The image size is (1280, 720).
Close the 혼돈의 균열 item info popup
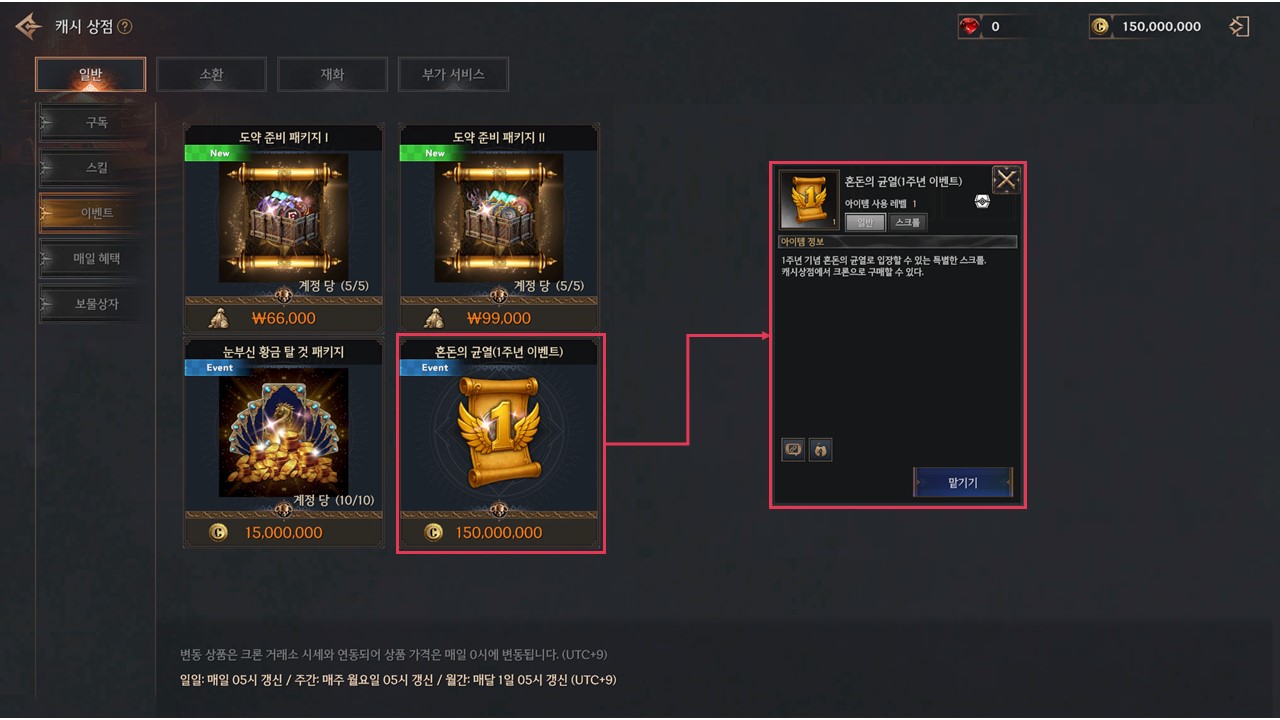pos(1006,180)
